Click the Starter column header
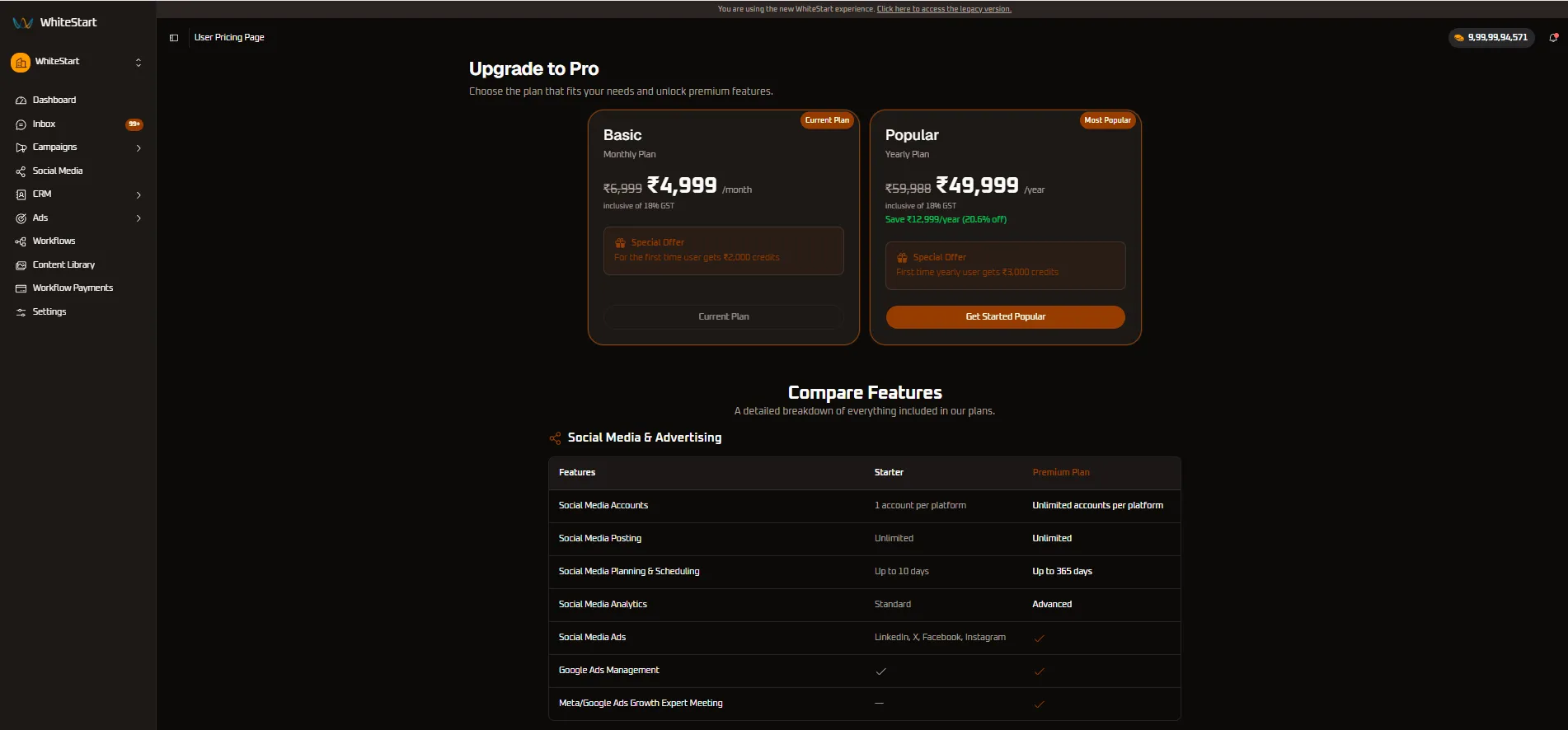The image size is (1568, 730). coord(889,473)
